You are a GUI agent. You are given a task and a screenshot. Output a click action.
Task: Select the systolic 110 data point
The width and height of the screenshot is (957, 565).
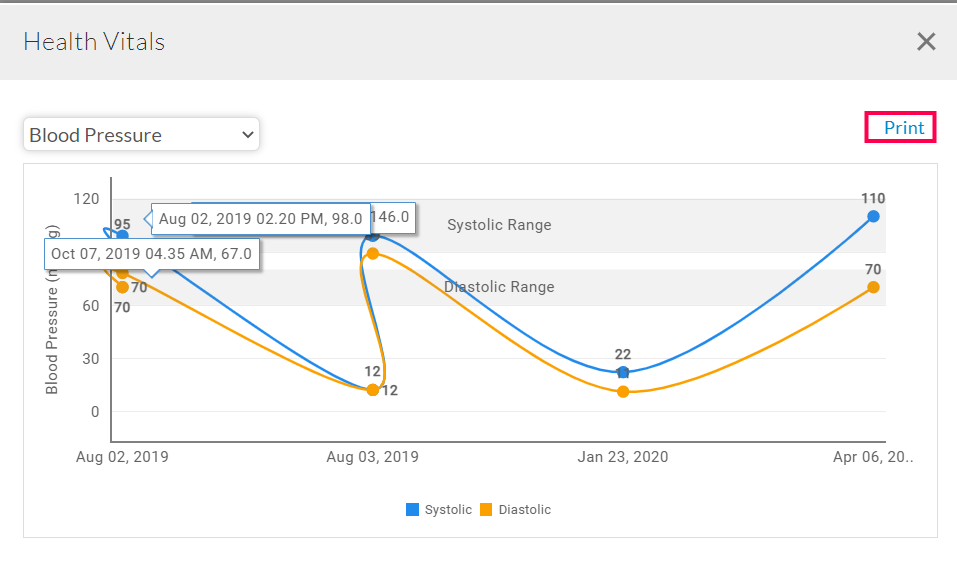coord(873,216)
